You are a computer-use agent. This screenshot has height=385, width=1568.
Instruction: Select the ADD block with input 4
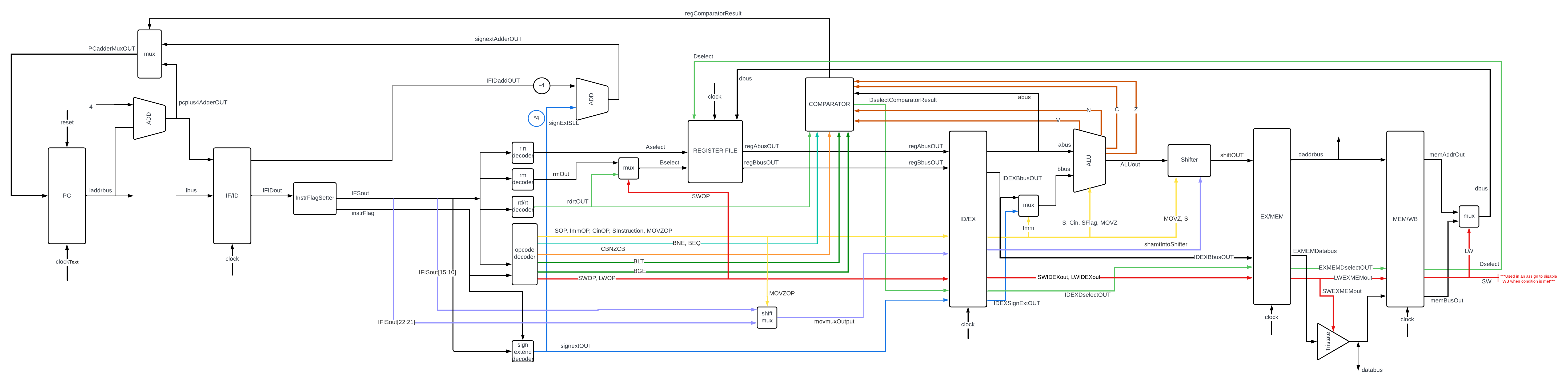point(150,119)
